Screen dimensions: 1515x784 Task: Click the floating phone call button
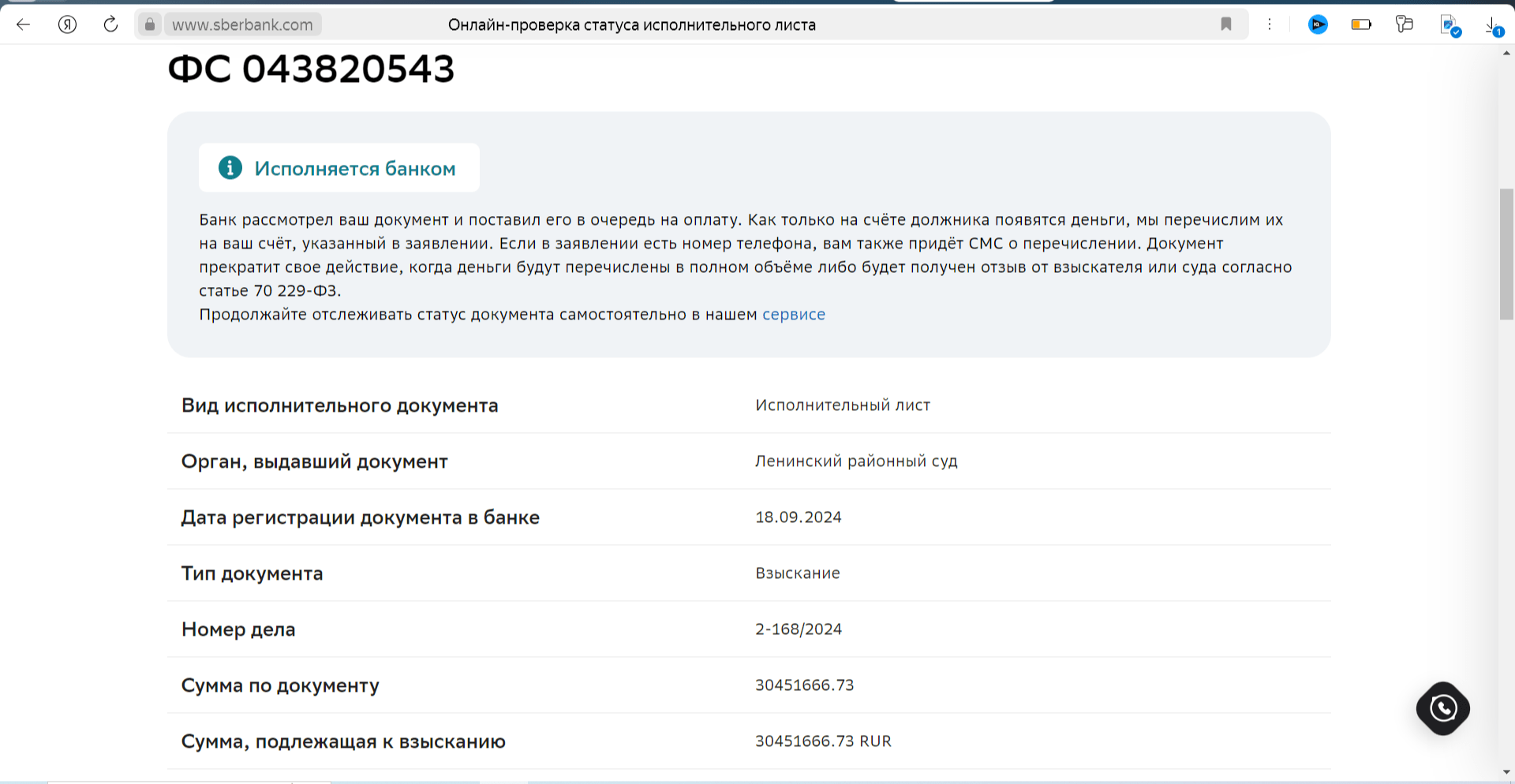1443,708
